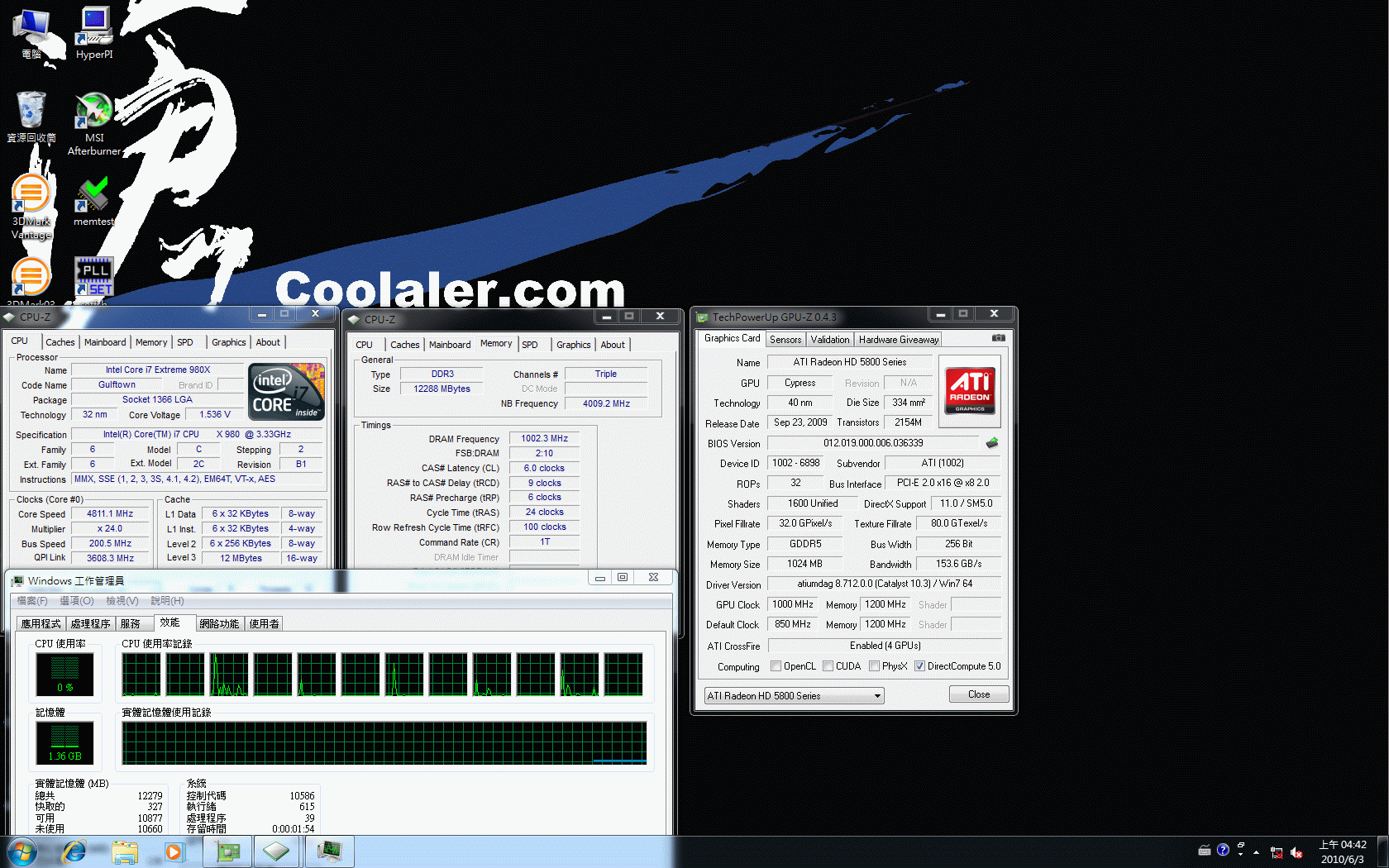The width and height of the screenshot is (1389, 868).
Task: Launch Internet Explorer from taskbar
Action: [x=74, y=851]
